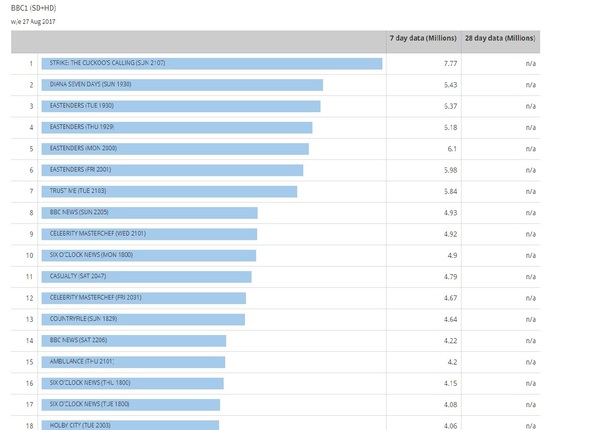Pick the Six O'Clock News (MON 1800) bar
Viewport: 600px width, 430px height.
(x=149, y=255)
